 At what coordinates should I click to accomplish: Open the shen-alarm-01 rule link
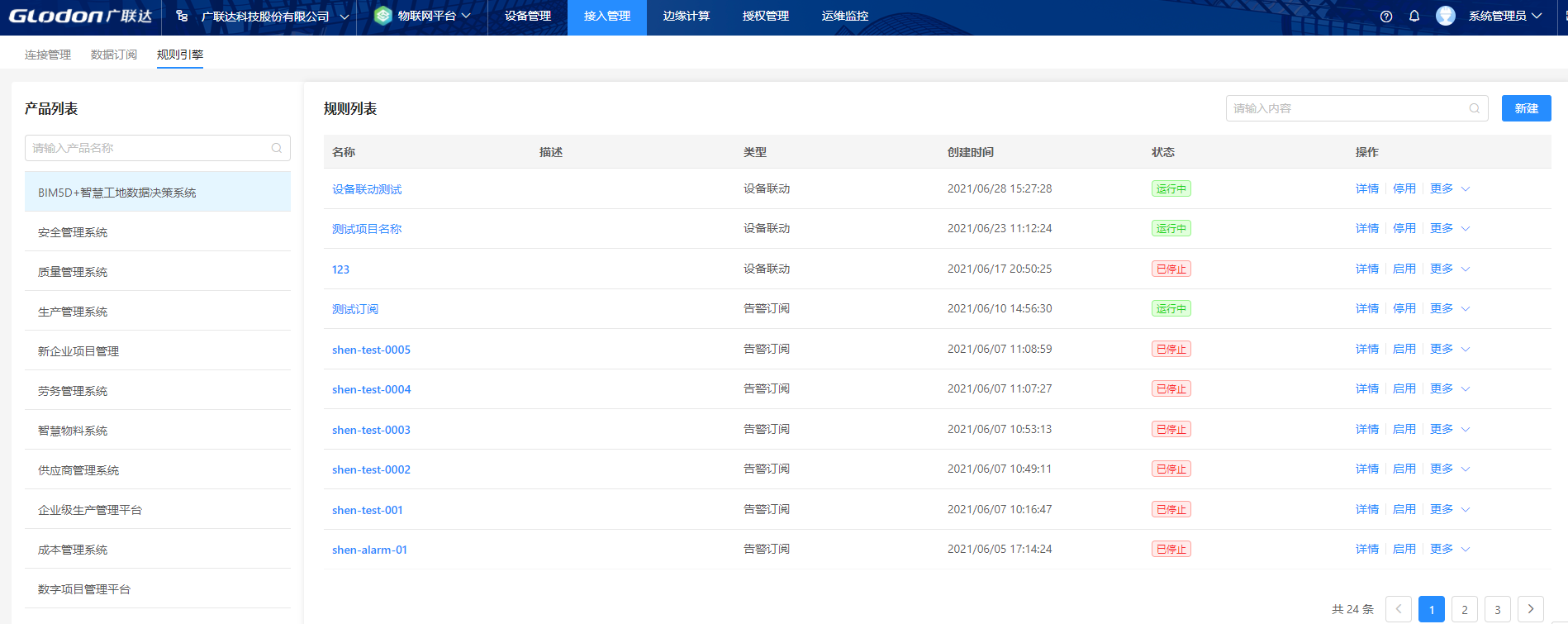(369, 550)
